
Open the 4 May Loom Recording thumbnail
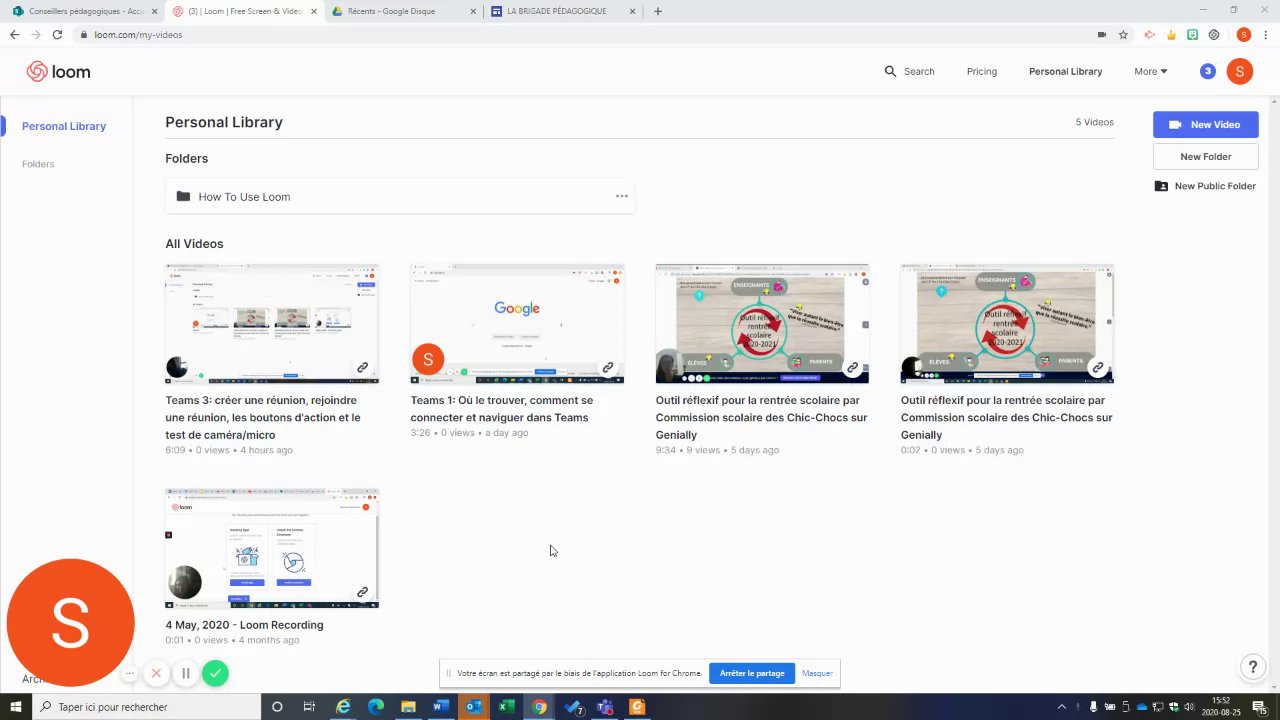[272, 548]
